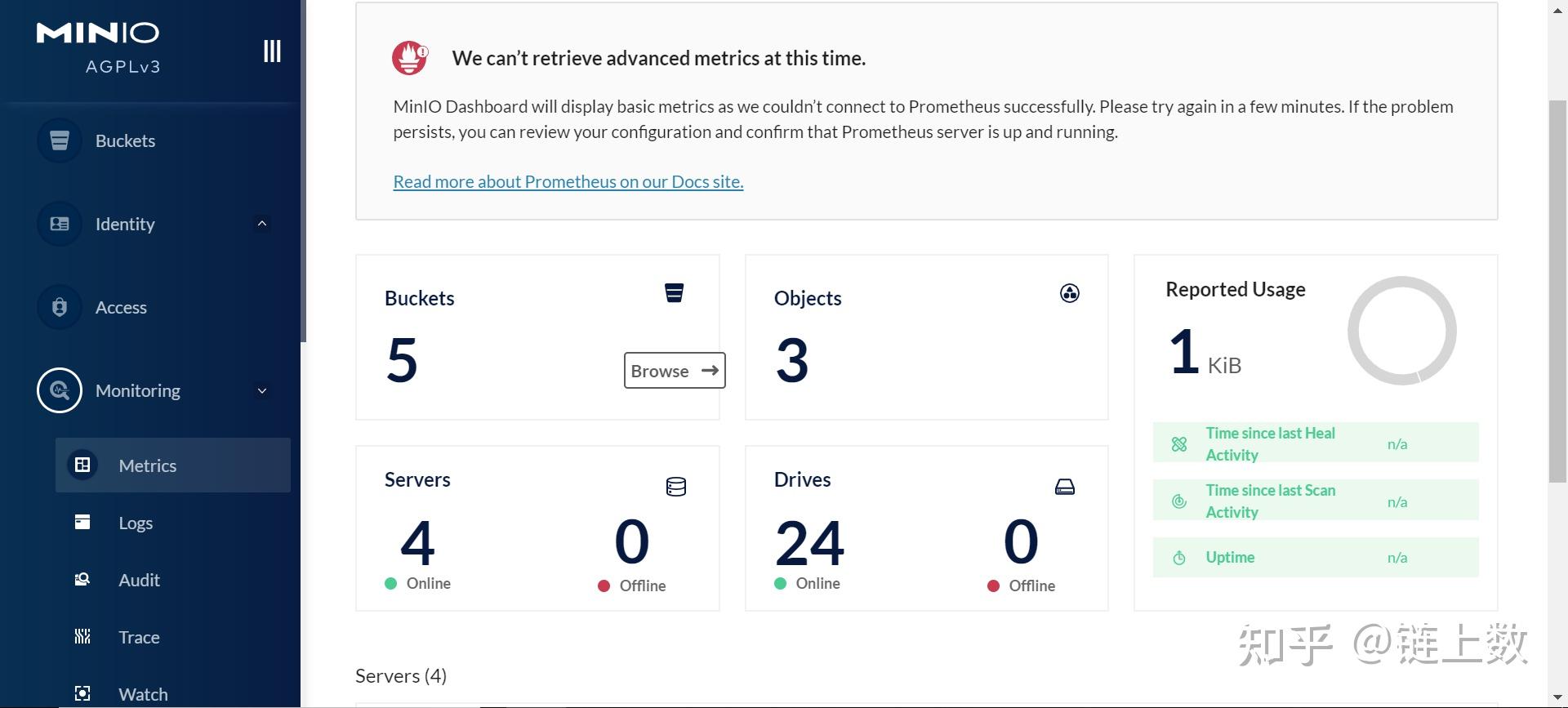Select Audit in the Monitoring menu
Viewport: 1568px width, 708px height.
point(139,580)
